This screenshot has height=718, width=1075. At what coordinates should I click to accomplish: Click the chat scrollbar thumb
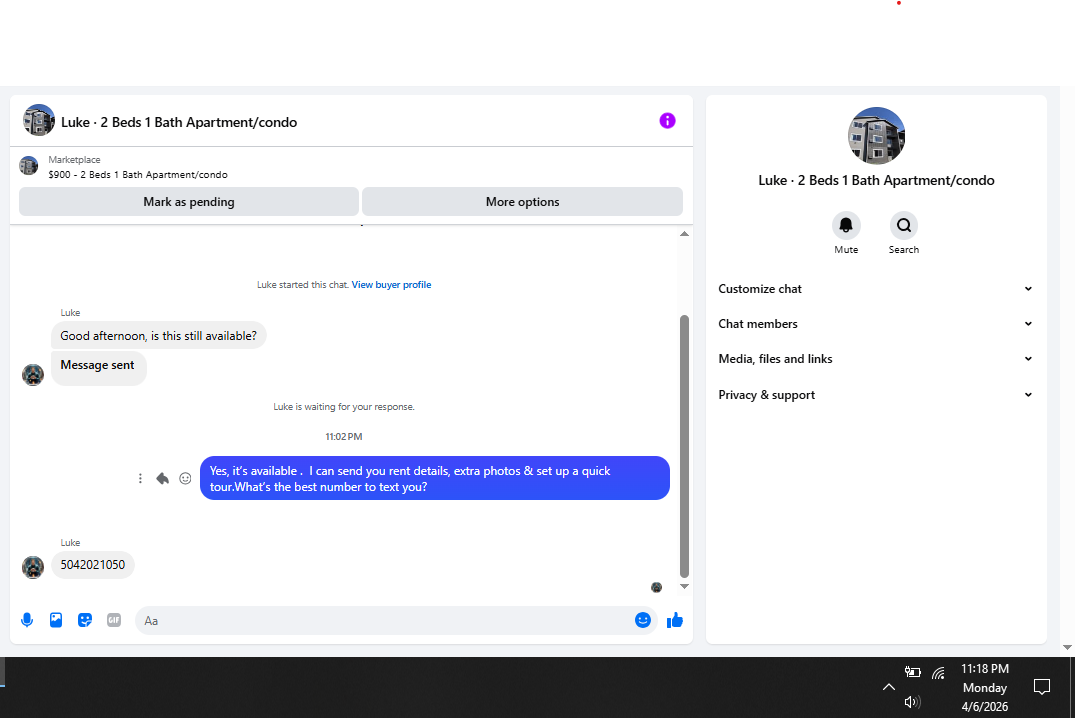click(x=684, y=446)
